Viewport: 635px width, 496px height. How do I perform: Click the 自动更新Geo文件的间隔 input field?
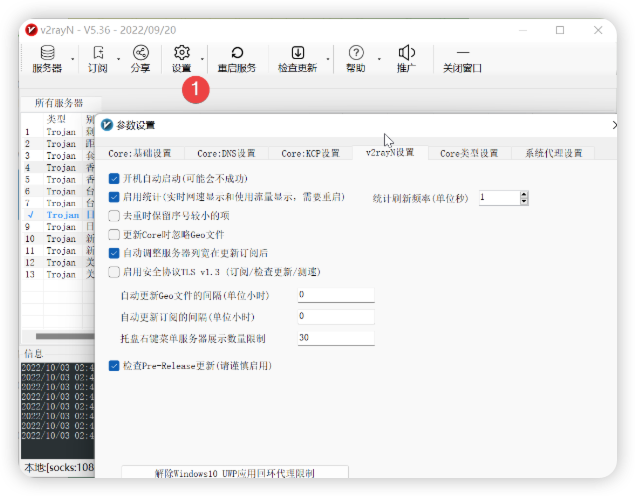[336, 295]
